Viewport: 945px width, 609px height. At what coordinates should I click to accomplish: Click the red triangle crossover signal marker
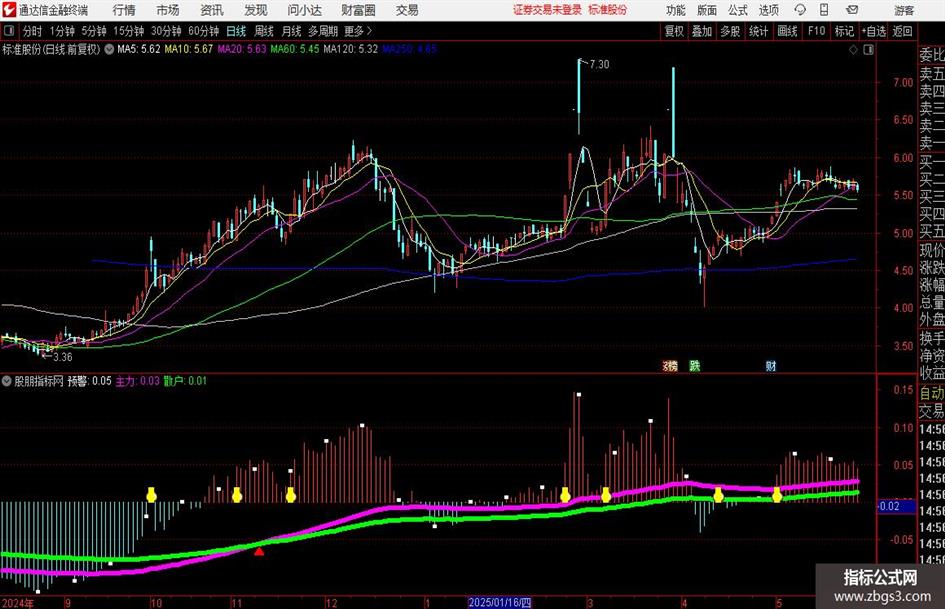259,551
